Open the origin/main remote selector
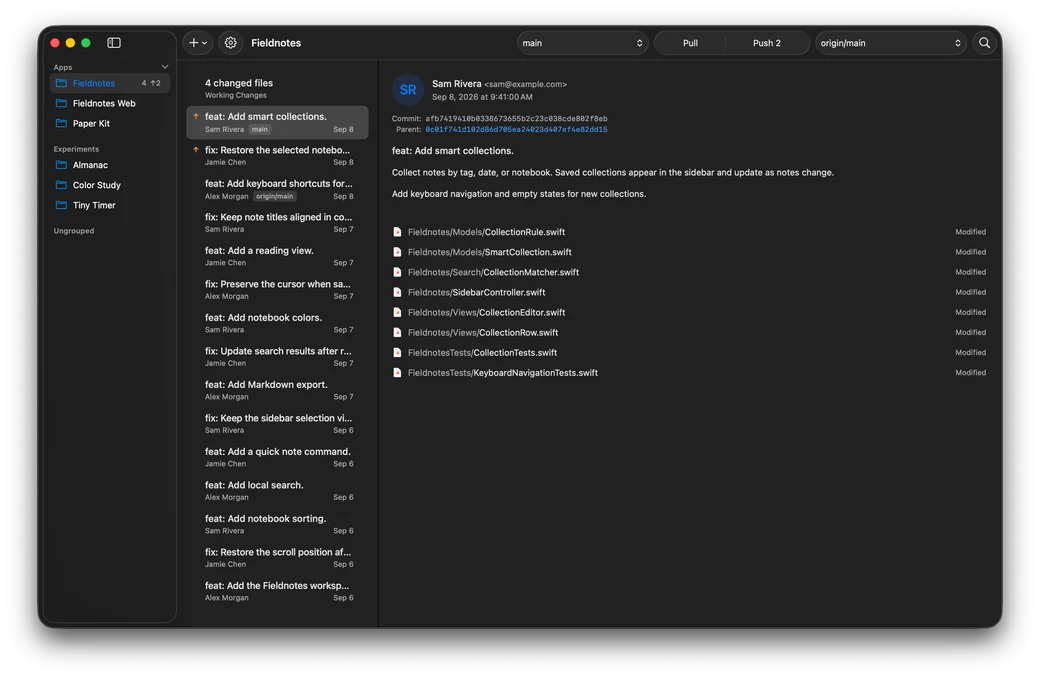The width and height of the screenshot is (1040, 678). 890,42
